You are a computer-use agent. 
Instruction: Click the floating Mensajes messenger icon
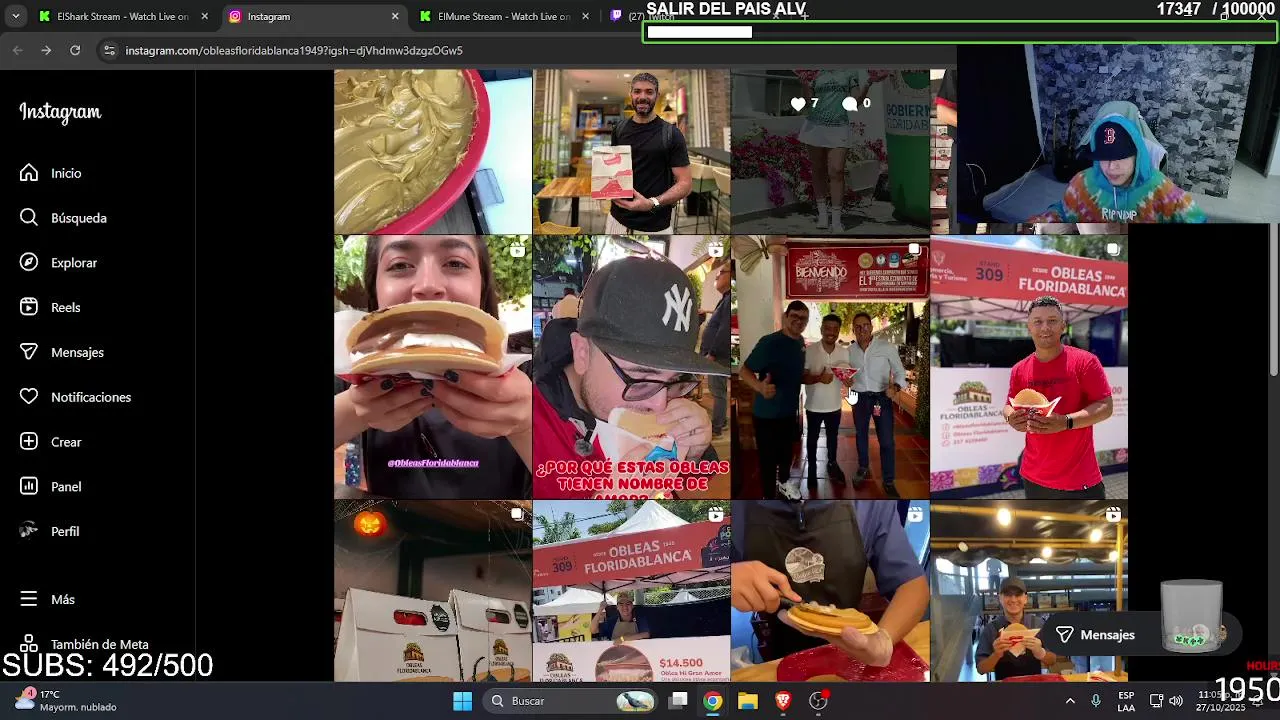(x=1065, y=635)
